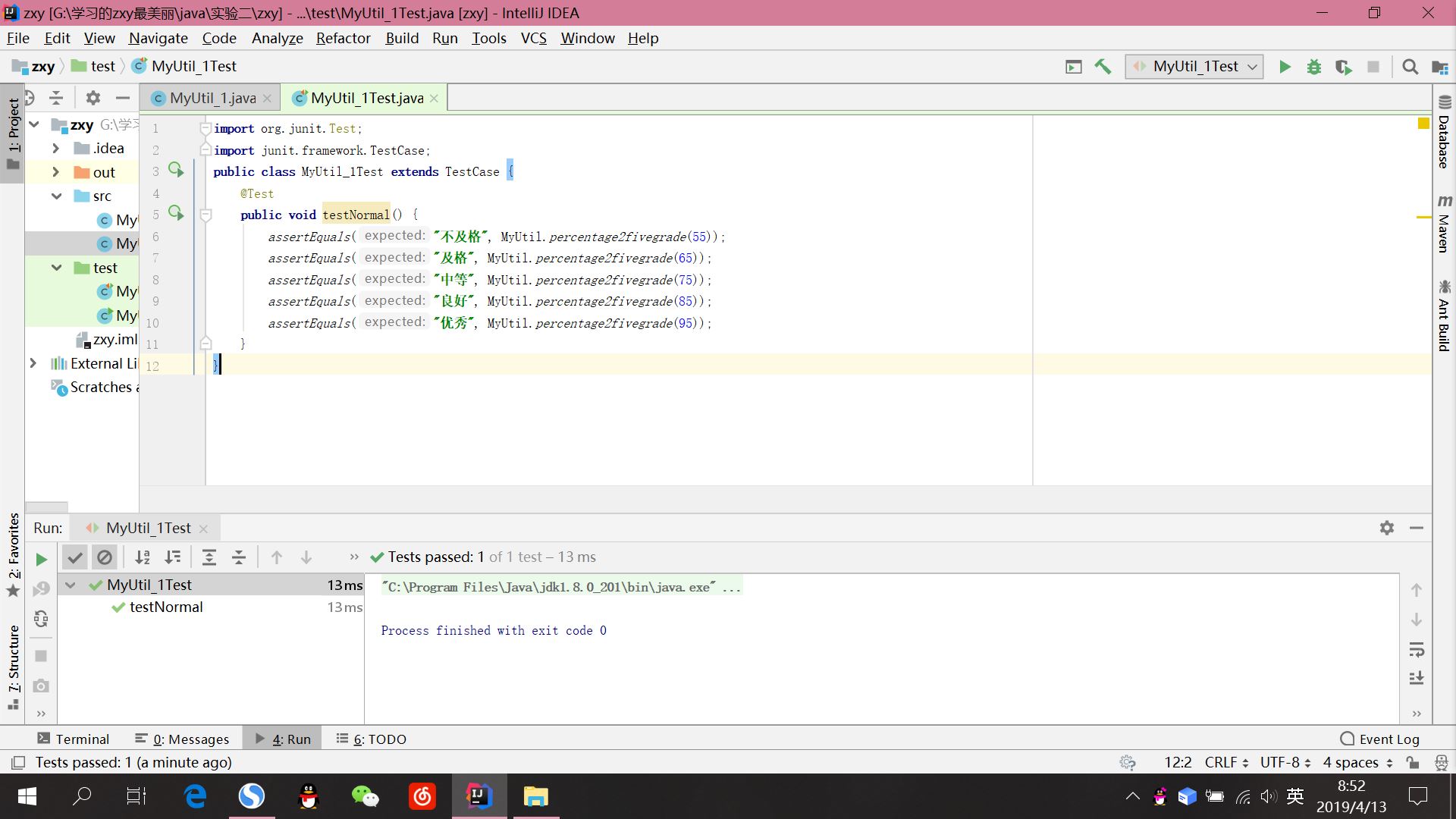Run with coverage from the top toolbar

click(1344, 67)
